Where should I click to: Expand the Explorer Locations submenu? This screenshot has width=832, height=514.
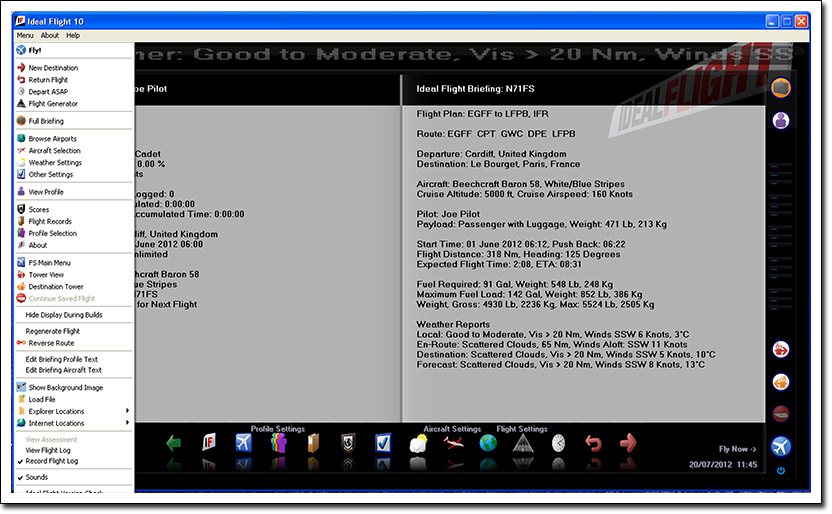click(73, 411)
